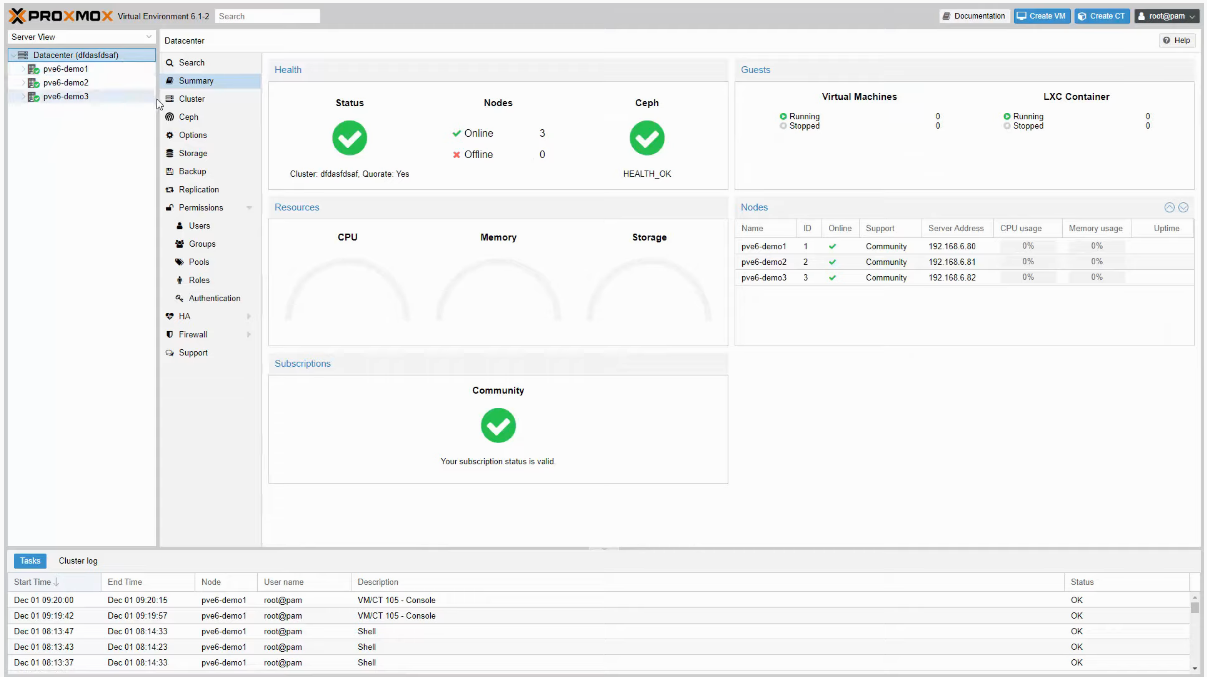Click the Options gear icon
The image size is (1207, 677).
click(x=170, y=135)
